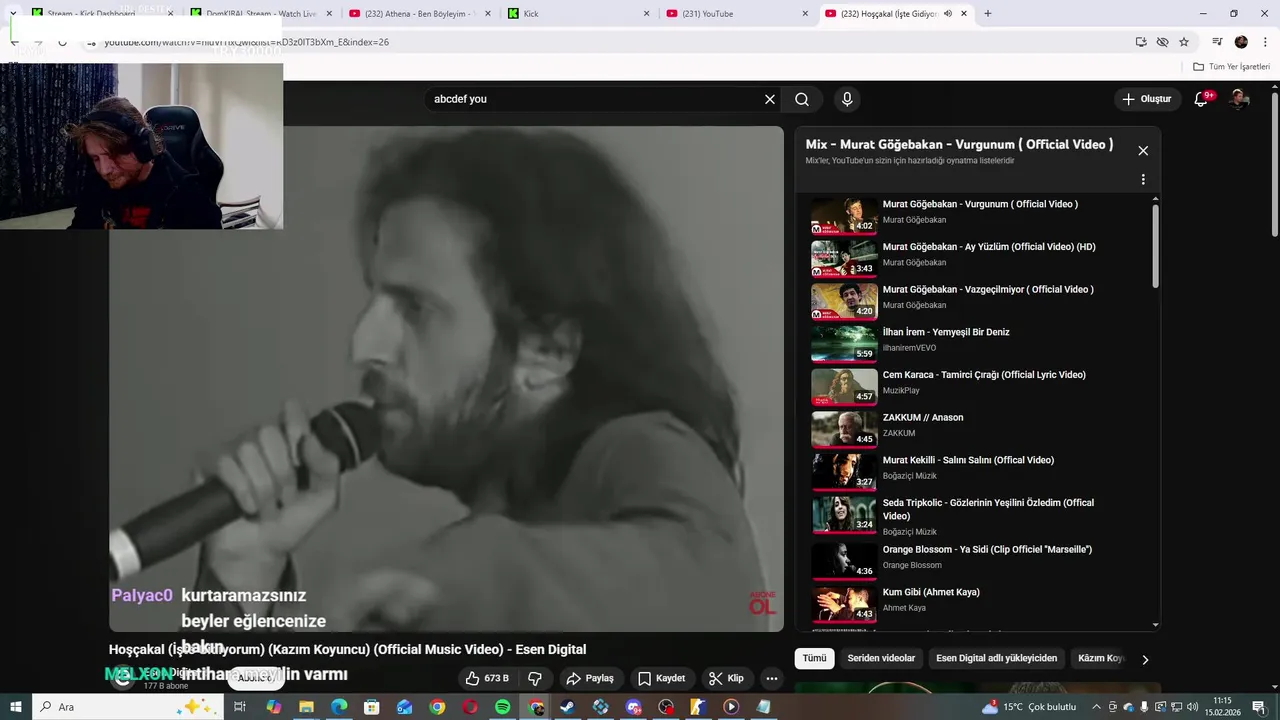
Task: Dislike the video with thumbs down
Action: (x=535, y=678)
